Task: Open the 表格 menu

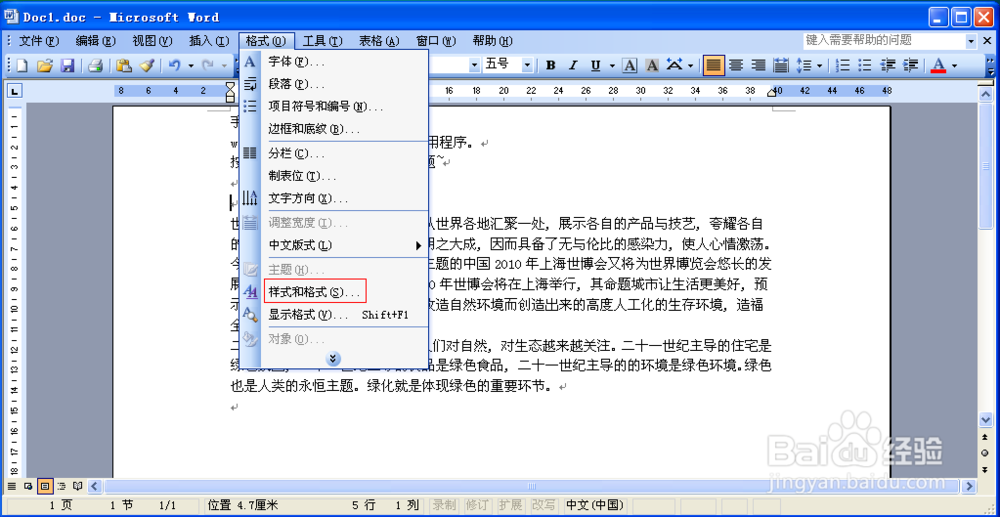Action: [379, 41]
